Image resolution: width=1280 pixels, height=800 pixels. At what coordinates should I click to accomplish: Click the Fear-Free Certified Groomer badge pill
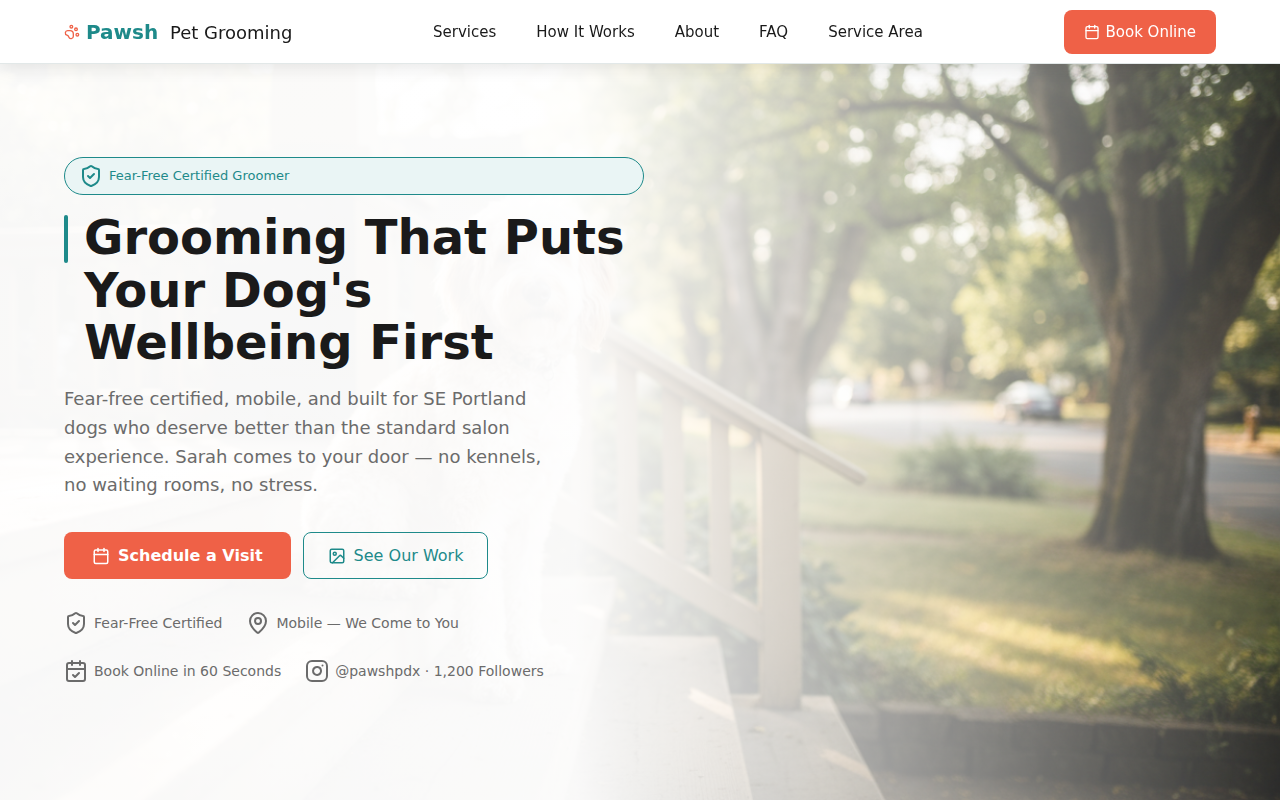click(x=354, y=176)
